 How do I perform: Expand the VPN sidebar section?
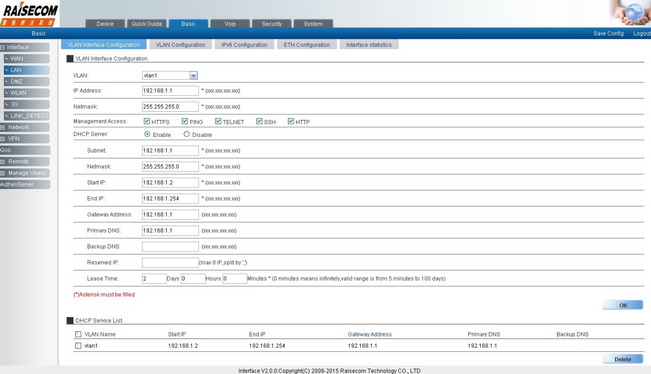coord(2,139)
